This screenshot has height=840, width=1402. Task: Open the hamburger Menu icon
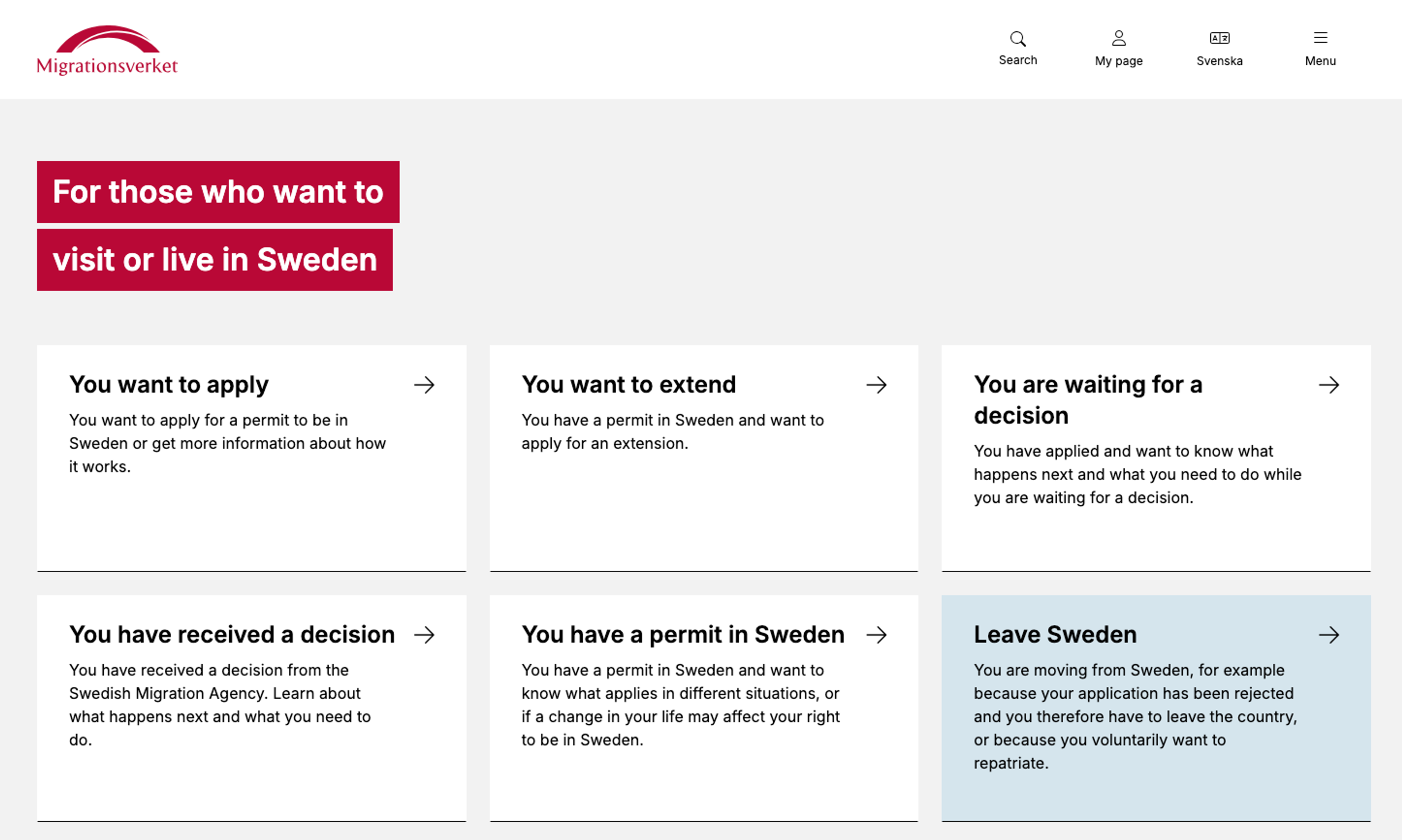[x=1320, y=38]
